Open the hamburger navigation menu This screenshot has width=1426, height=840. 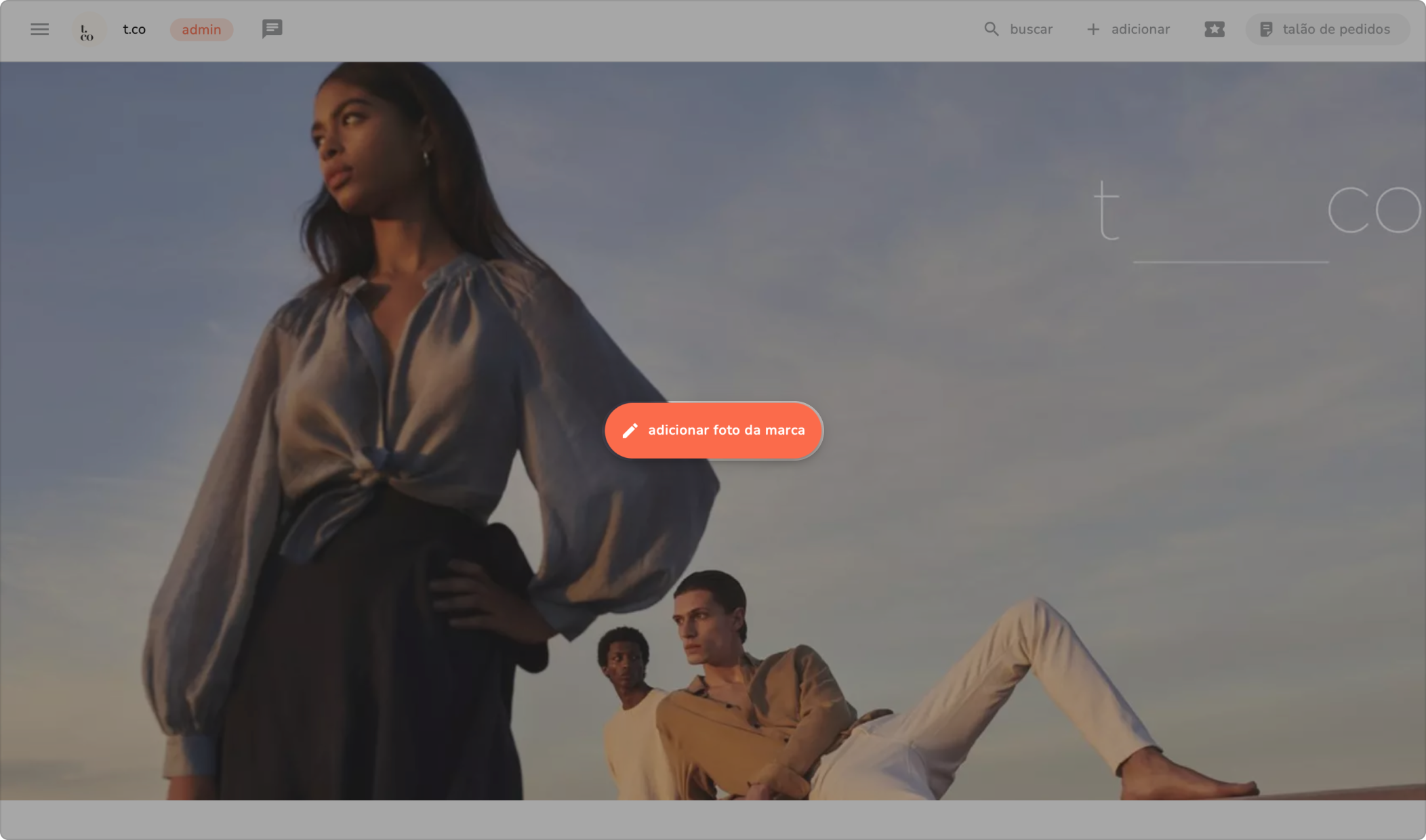tap(39, 29)
